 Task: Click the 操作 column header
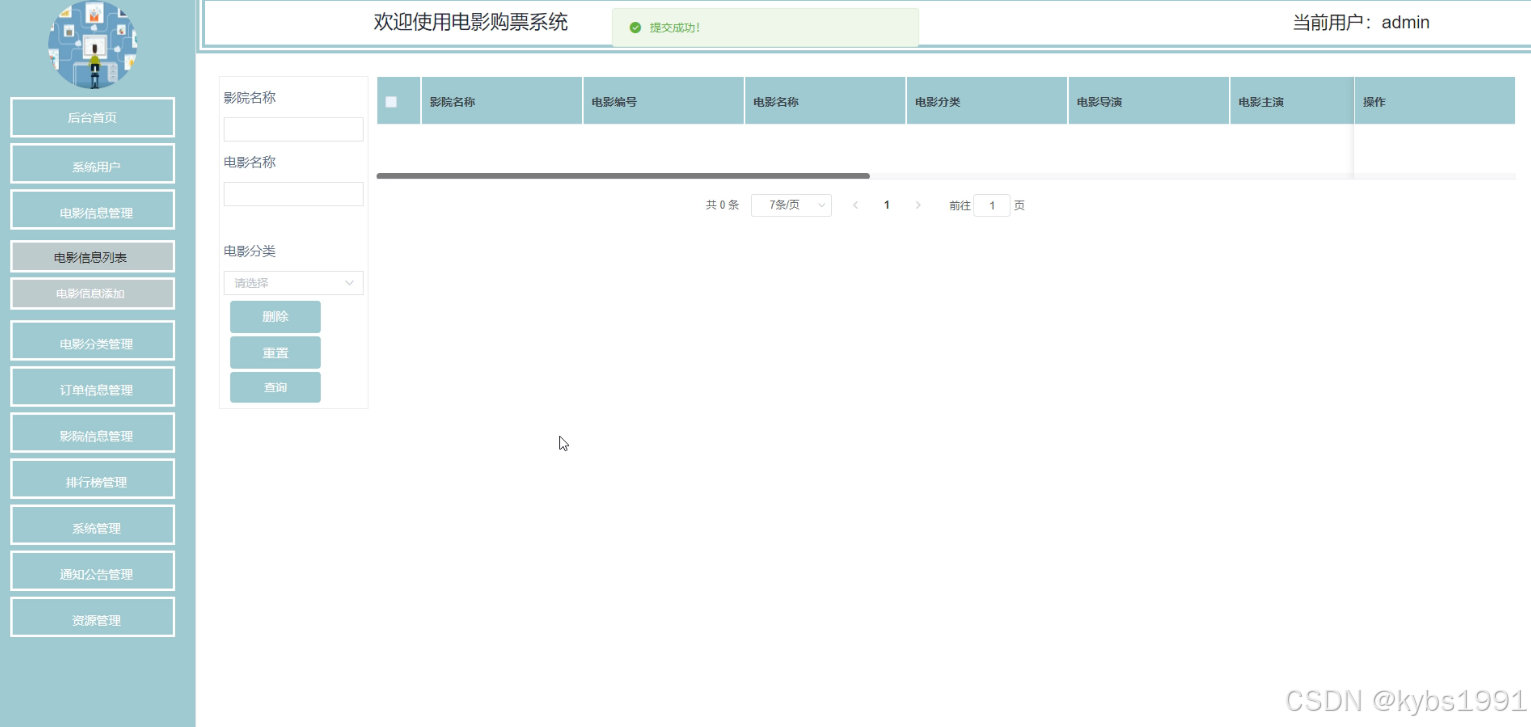(x=1435, y=101)
